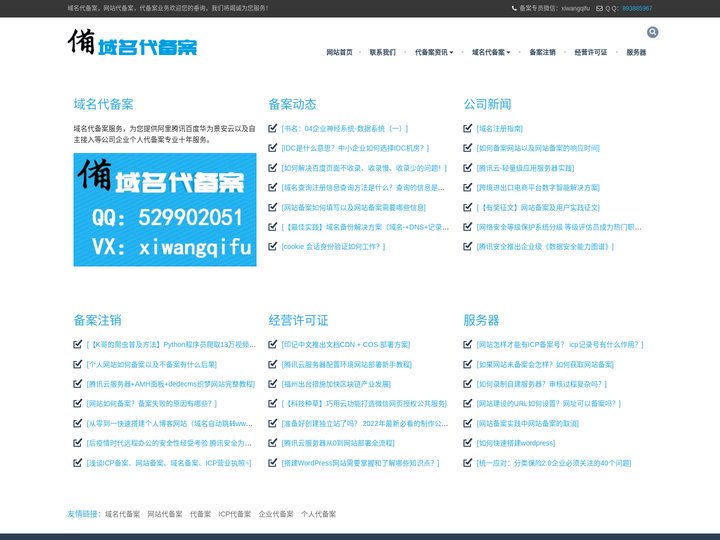Click the QQ number link in top bar

coord(637,8)
